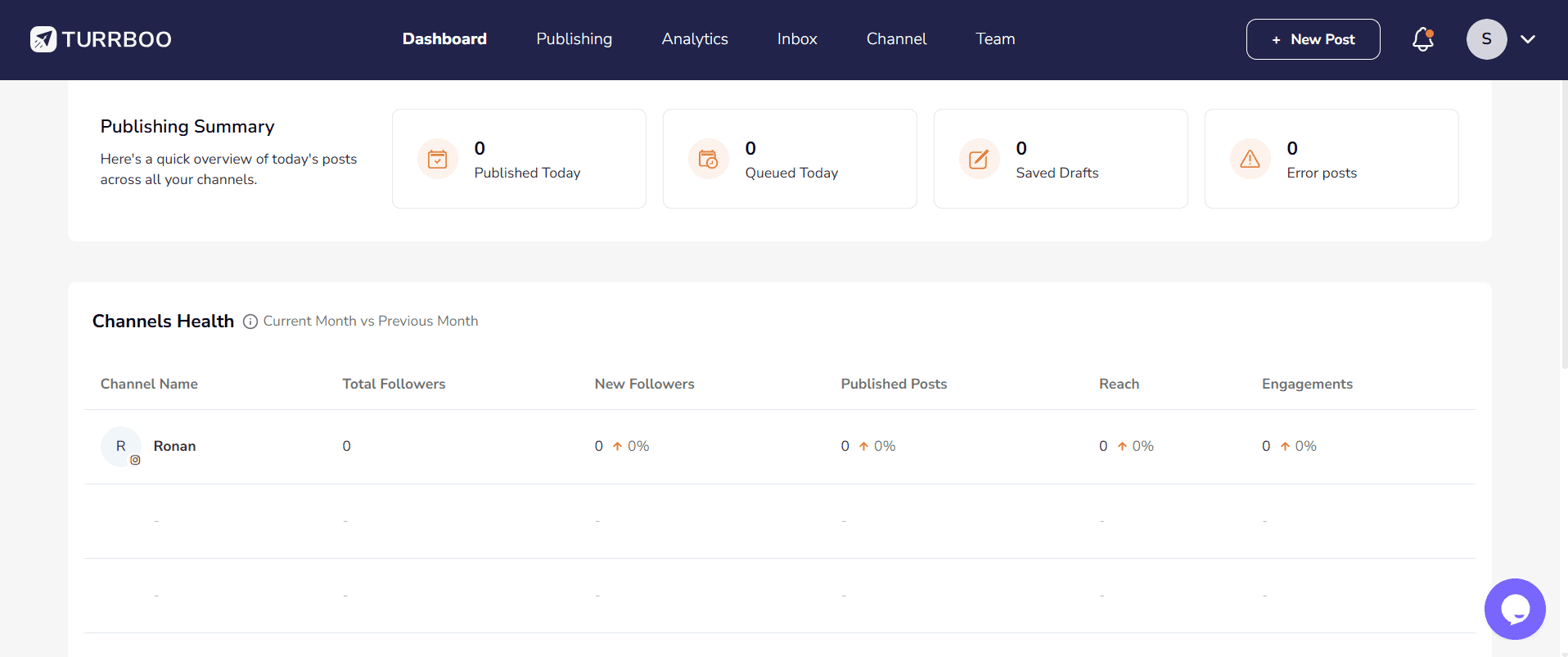Click Ronan's R avatar thumbnail
Image resolution: width=1568 pixels, height=657 pixels.
click(x=121, y=447)
